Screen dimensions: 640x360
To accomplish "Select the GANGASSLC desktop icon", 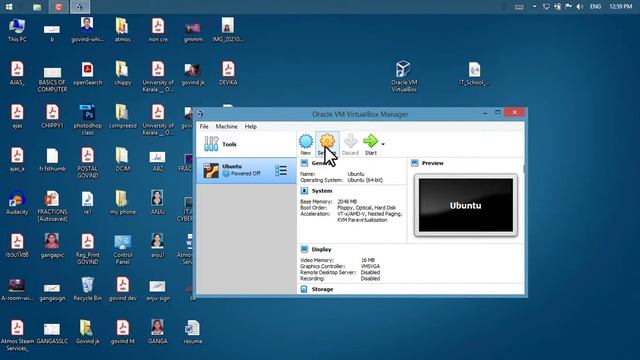I will pyautogui.click(x=52, y=333).
